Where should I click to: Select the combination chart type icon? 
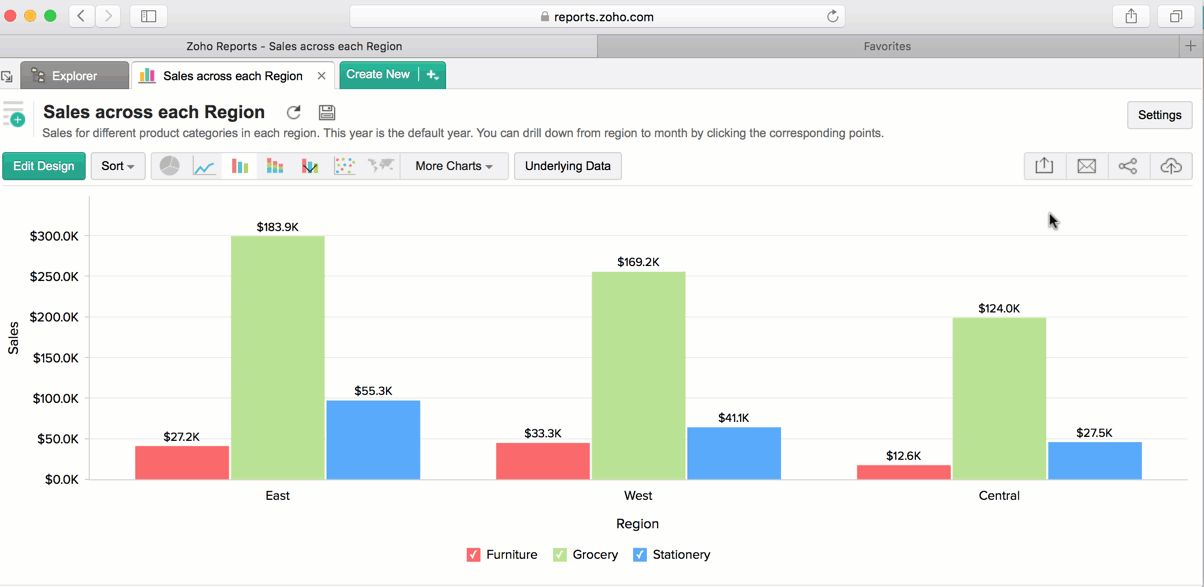pos(310,166)
